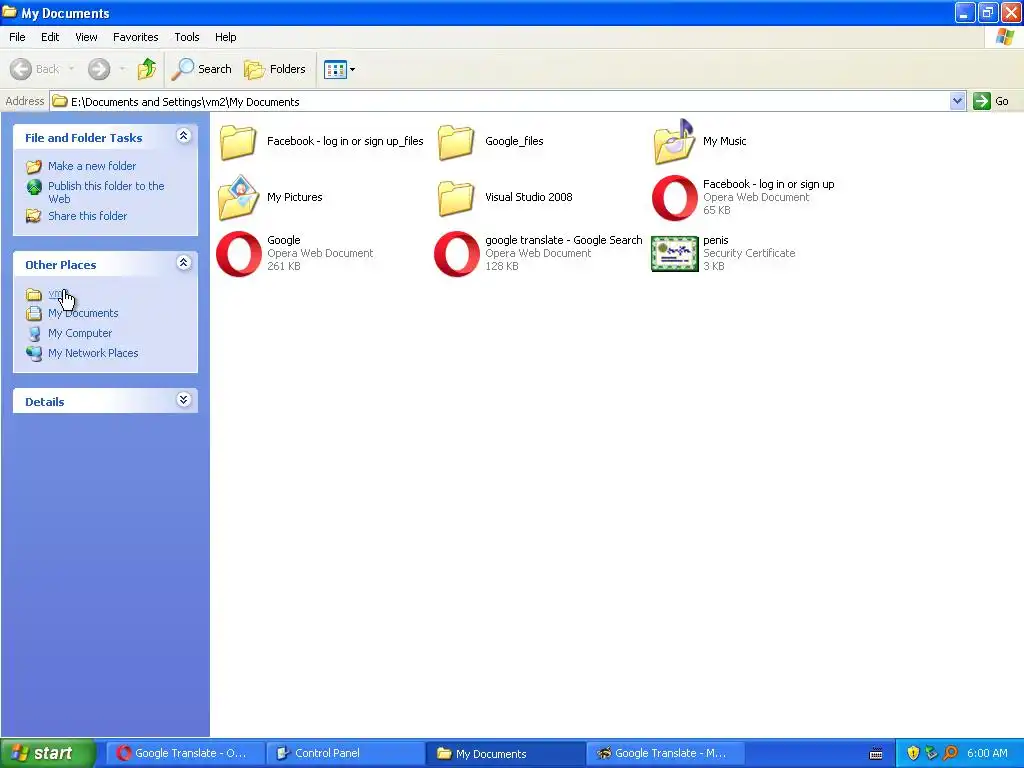Screen dimensions: 1024x768
Task: Switch to Google Translate Opera taskbar button
Action: point(186,754)
